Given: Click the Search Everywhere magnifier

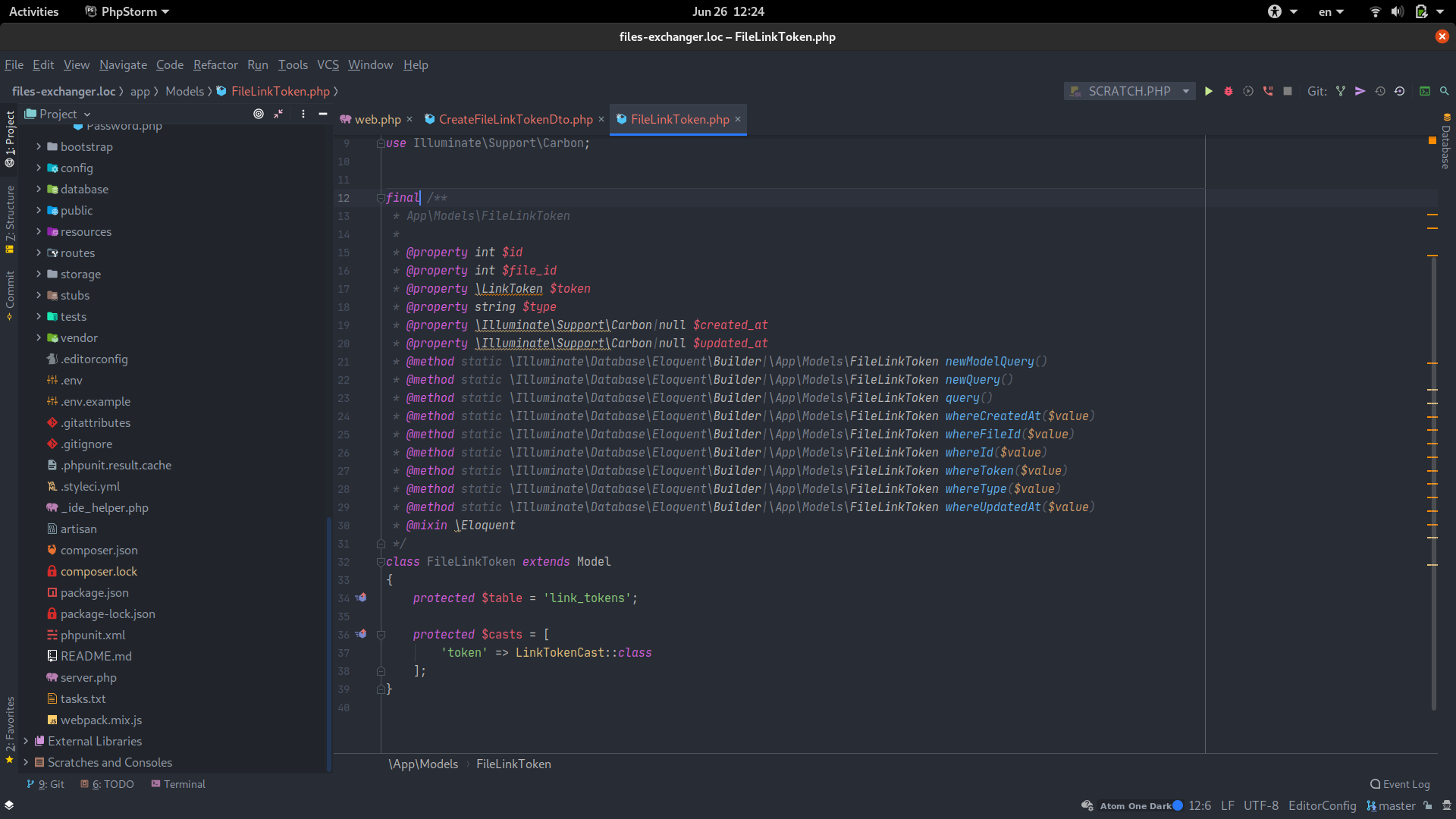Looking at the screenshot, I should pyautogui.click(x=1445, y=91).
